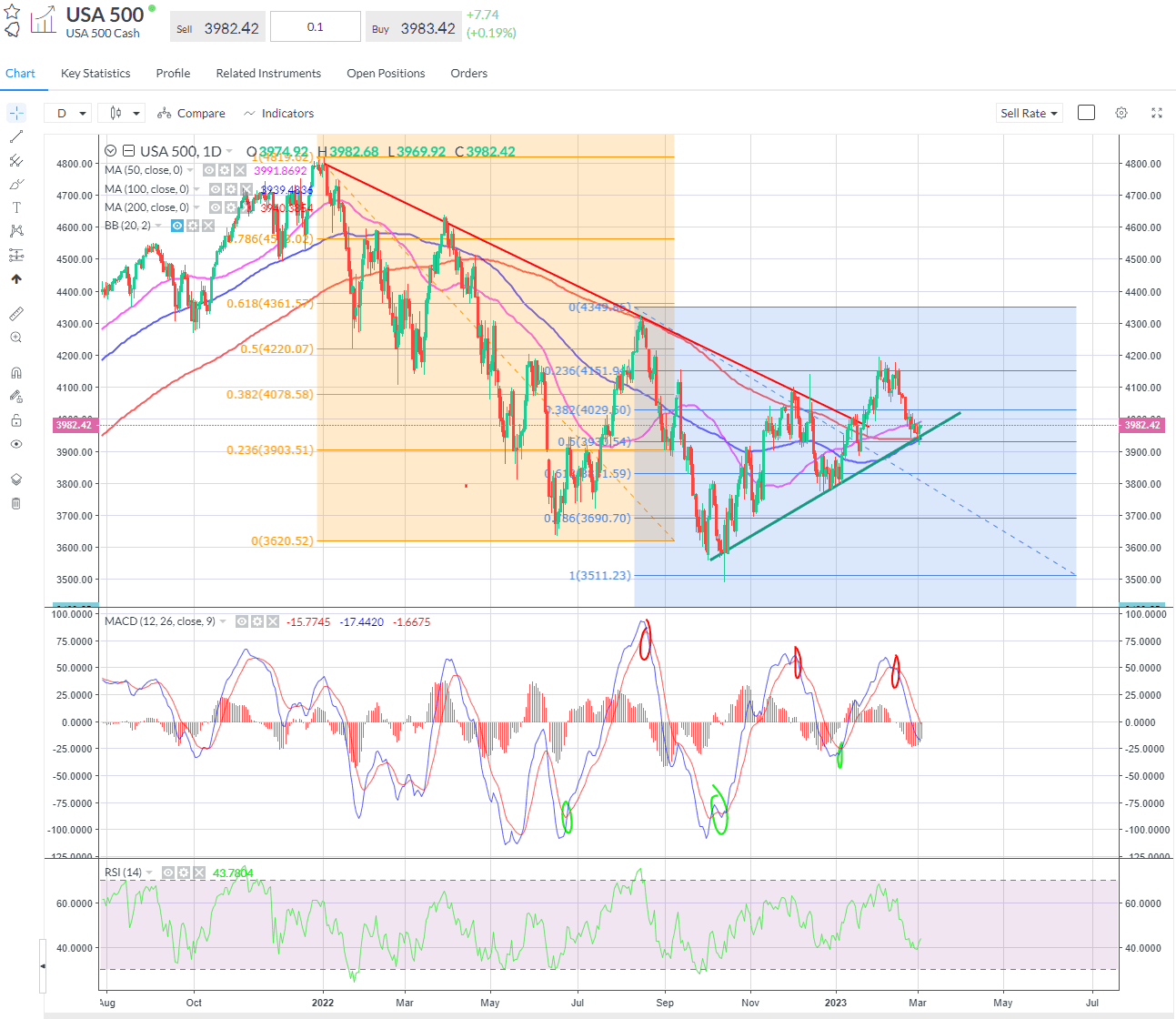Click the trash icon to remove drawings

click(x=15, y=503)
